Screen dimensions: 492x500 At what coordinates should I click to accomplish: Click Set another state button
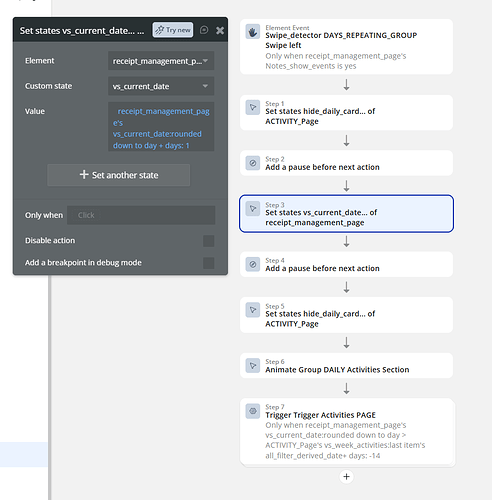tap(119, 175)
